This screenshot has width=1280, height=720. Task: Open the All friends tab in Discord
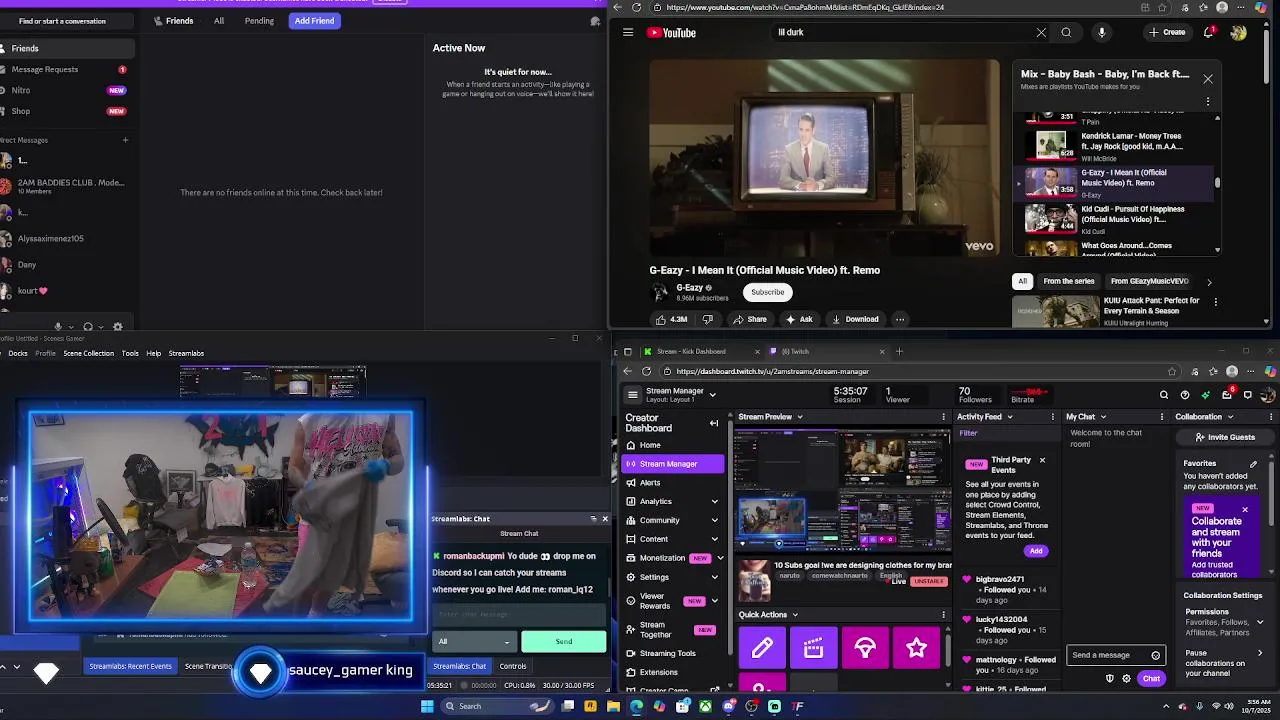[x=219, y=20]
